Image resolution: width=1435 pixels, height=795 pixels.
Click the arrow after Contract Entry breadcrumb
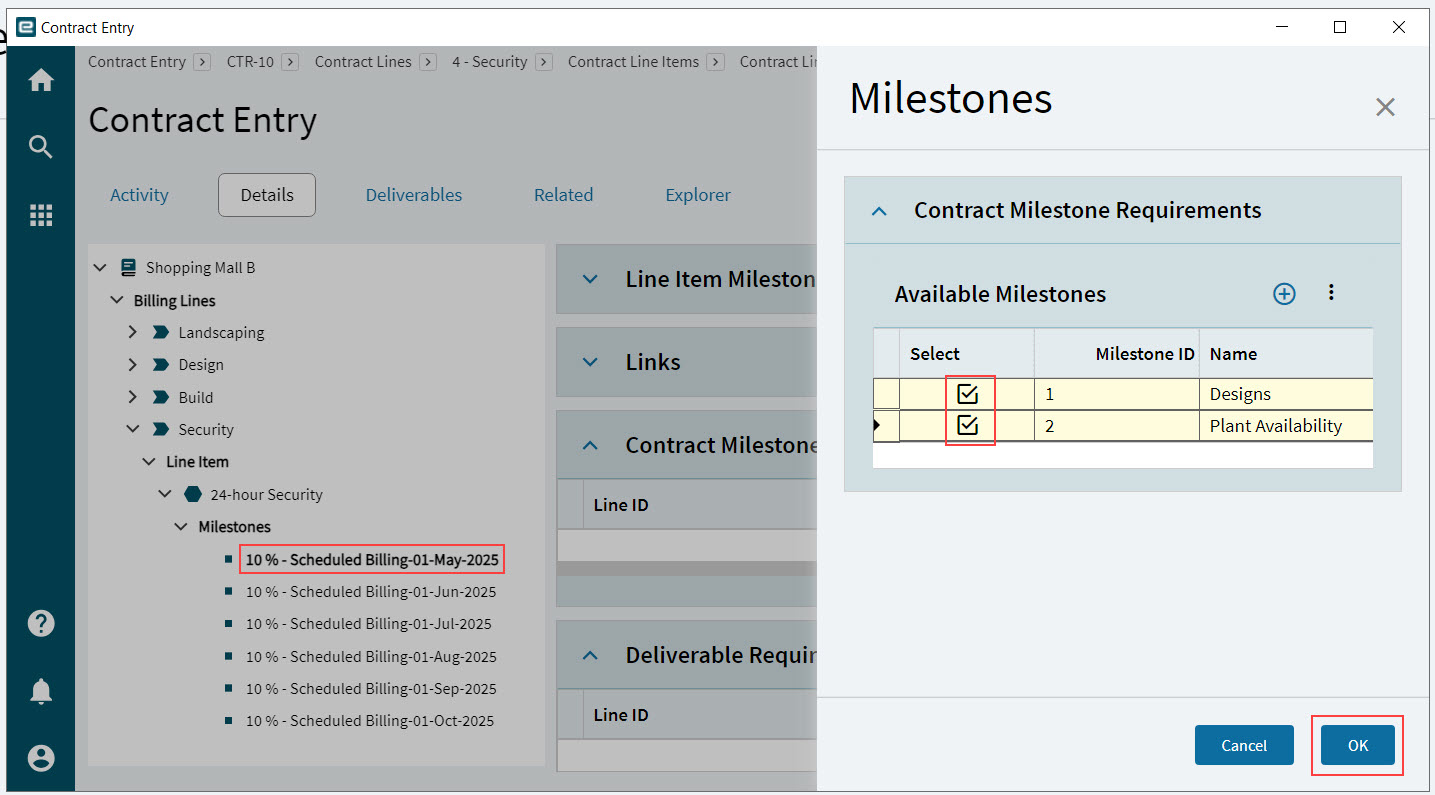202,62
